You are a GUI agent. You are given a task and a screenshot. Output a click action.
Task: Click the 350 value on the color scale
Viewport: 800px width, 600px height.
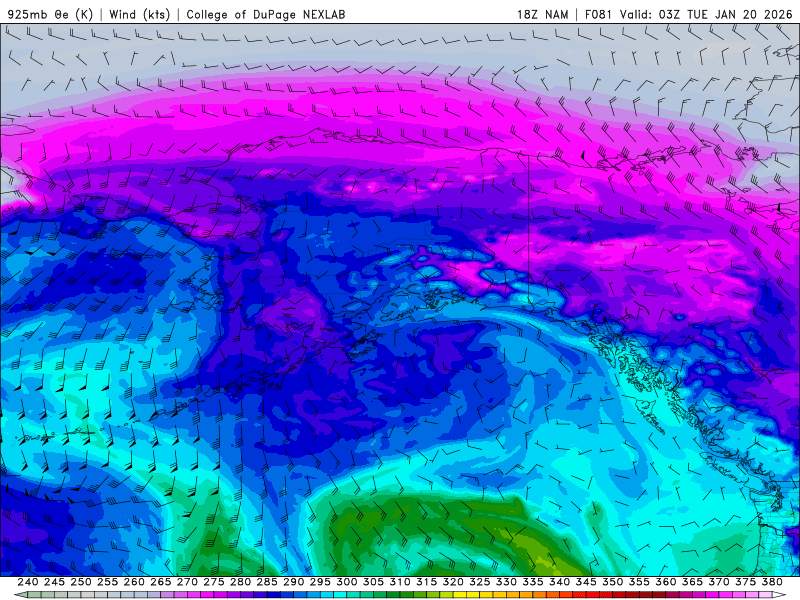(612, 582)
